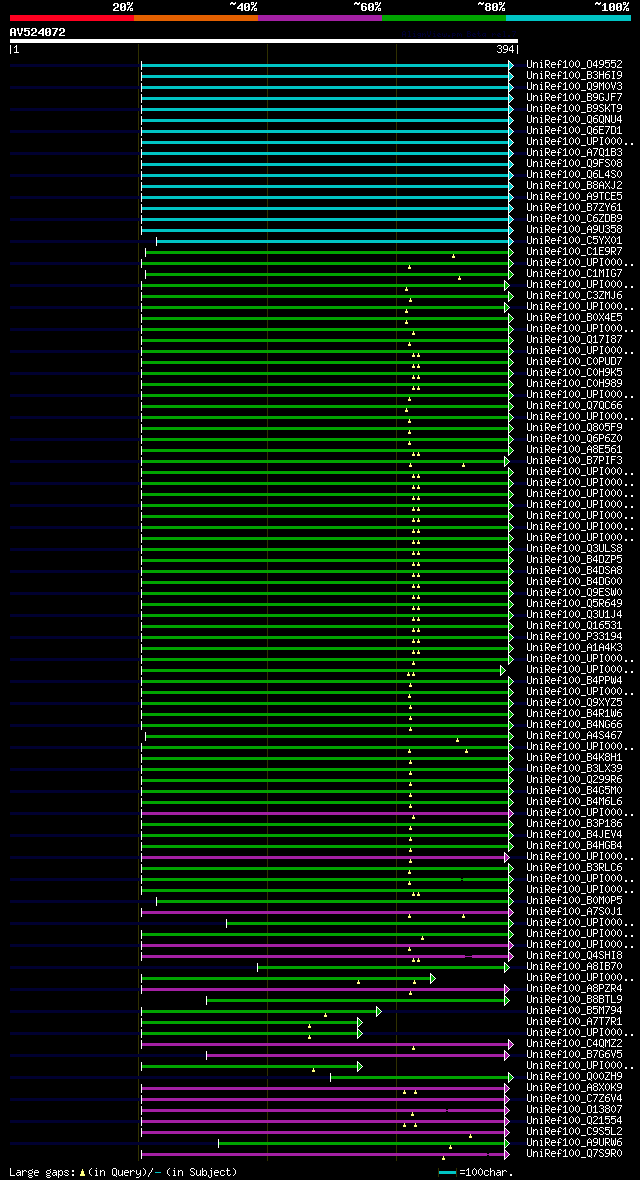Click on UniRef100_Q7S9R0

[x=574, y=1153]
